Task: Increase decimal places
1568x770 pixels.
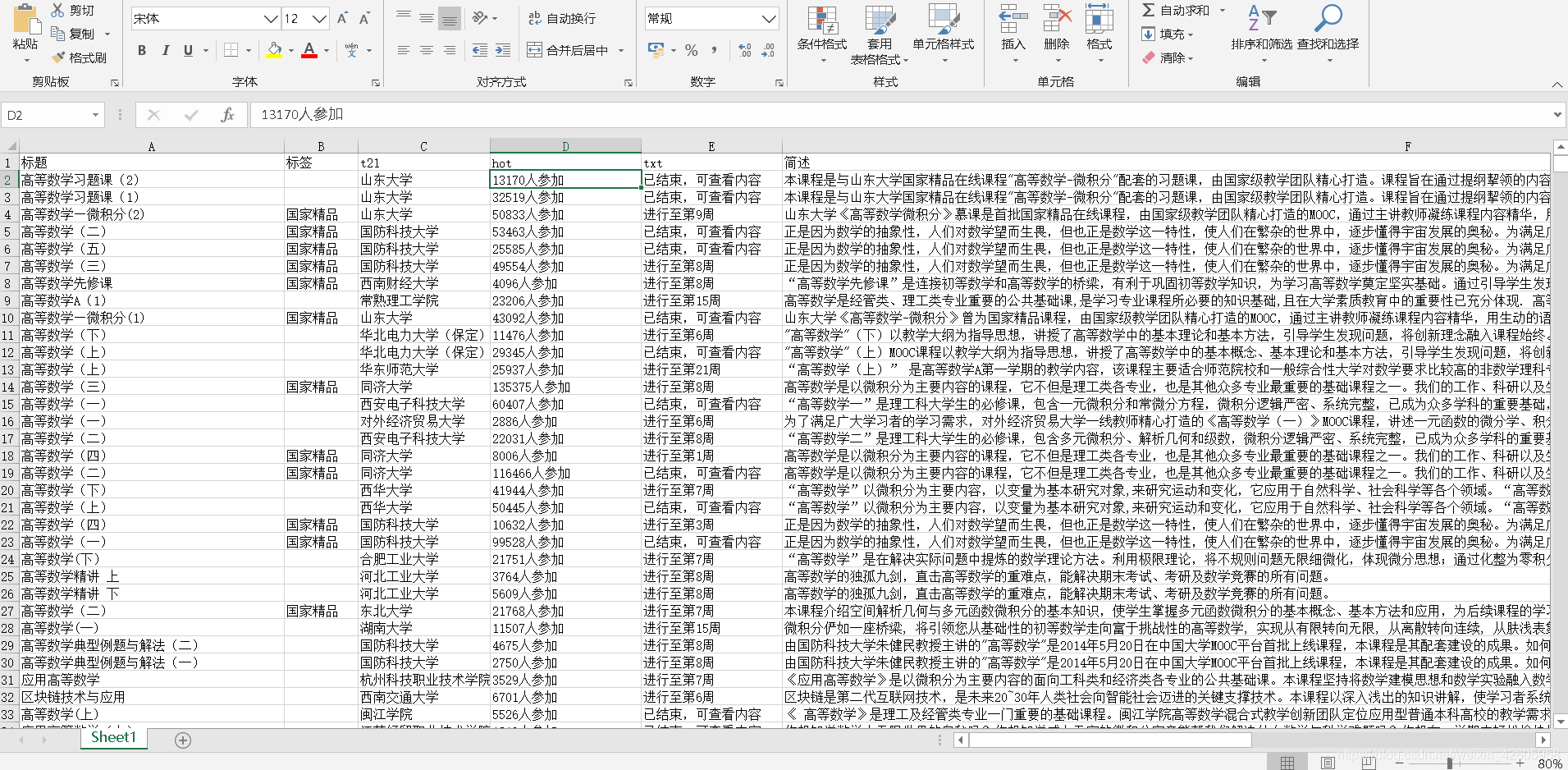Action: (x=744, y=50)
